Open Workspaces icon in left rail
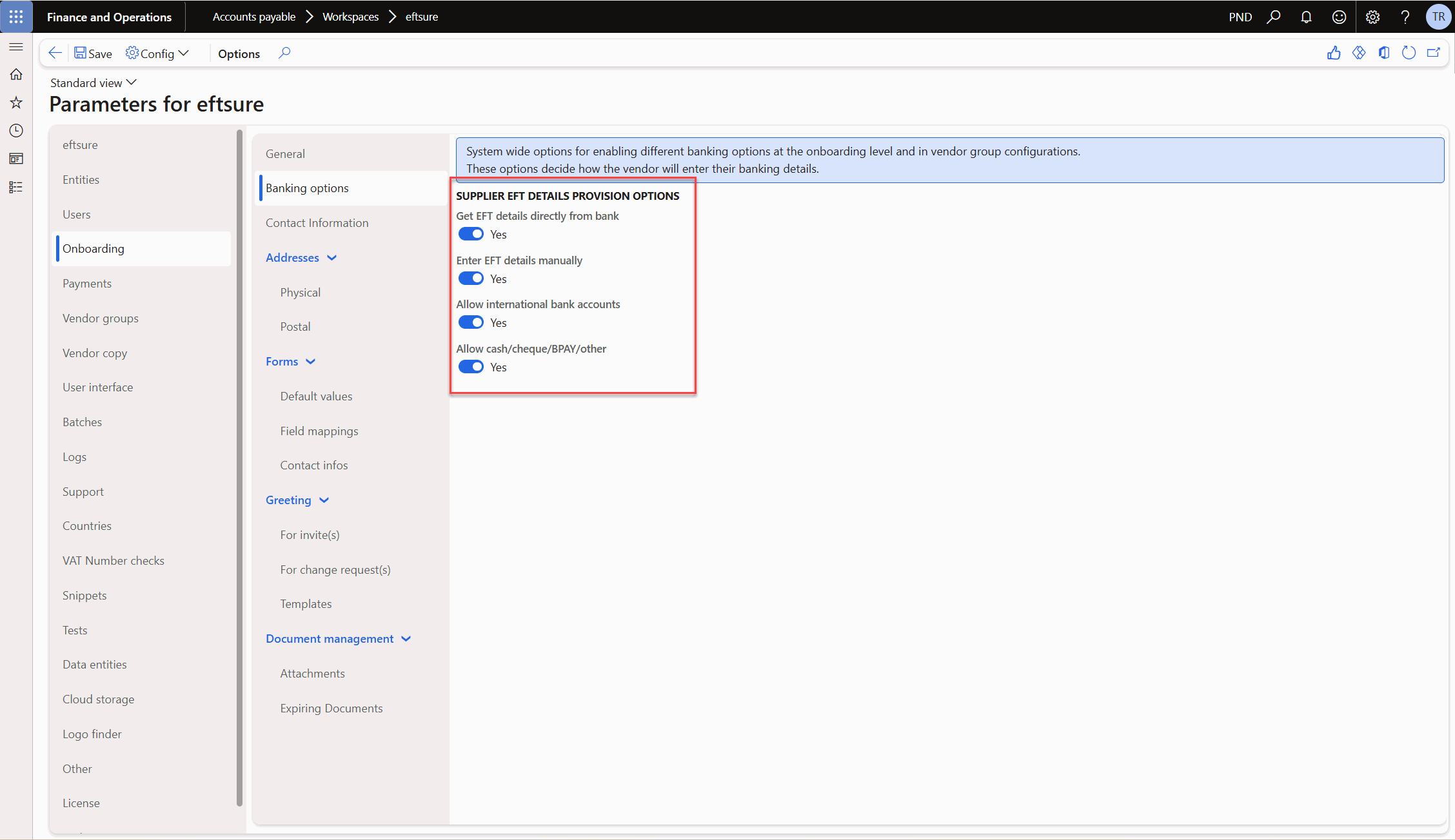Image resolution: width=1455 pixels, height=840 pixels. tap(16, 159)
